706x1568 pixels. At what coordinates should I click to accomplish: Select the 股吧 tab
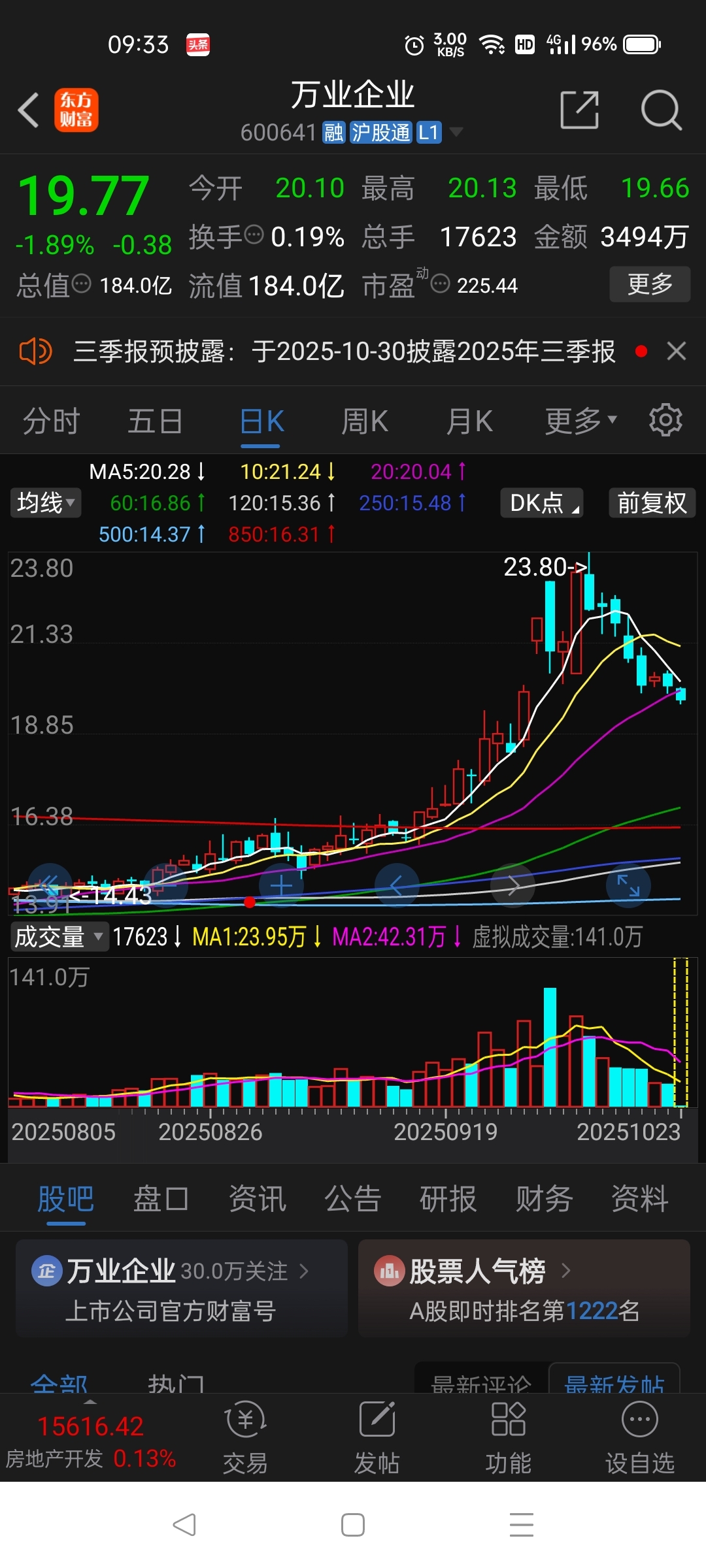click(65, 1199)
